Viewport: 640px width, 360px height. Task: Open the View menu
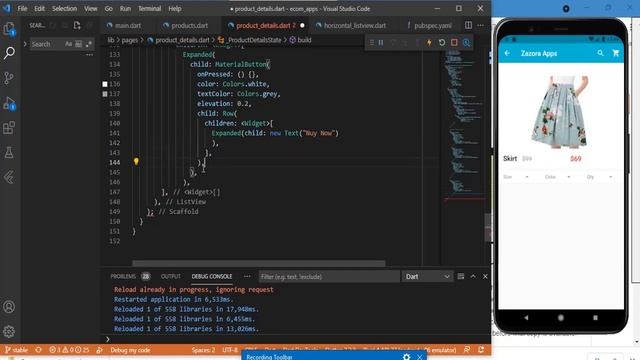[x=91, y=9]
